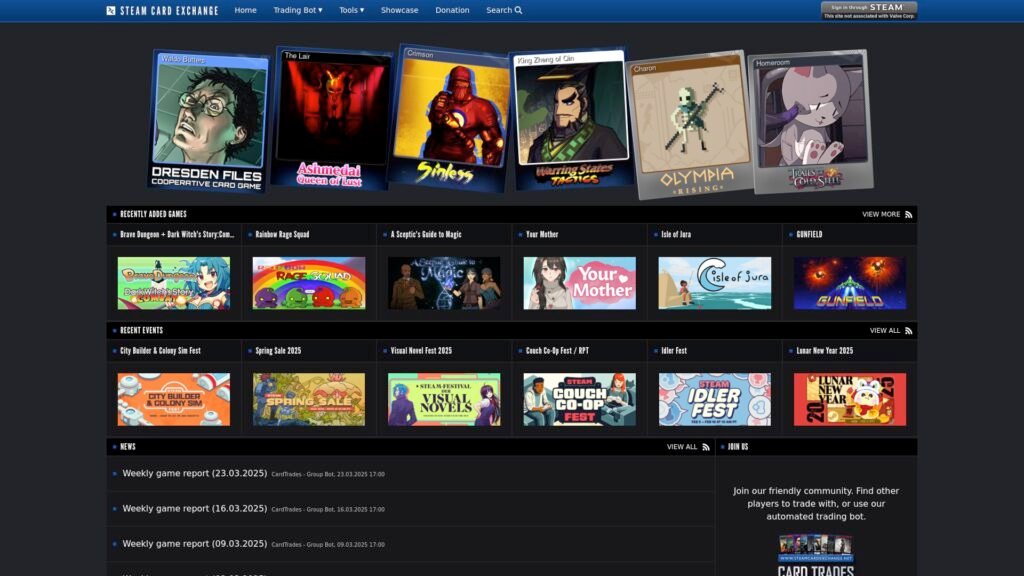This screenshot has height=576, width=1024.
Task: Open the Your Mother title link
Action: pos(542,234)
